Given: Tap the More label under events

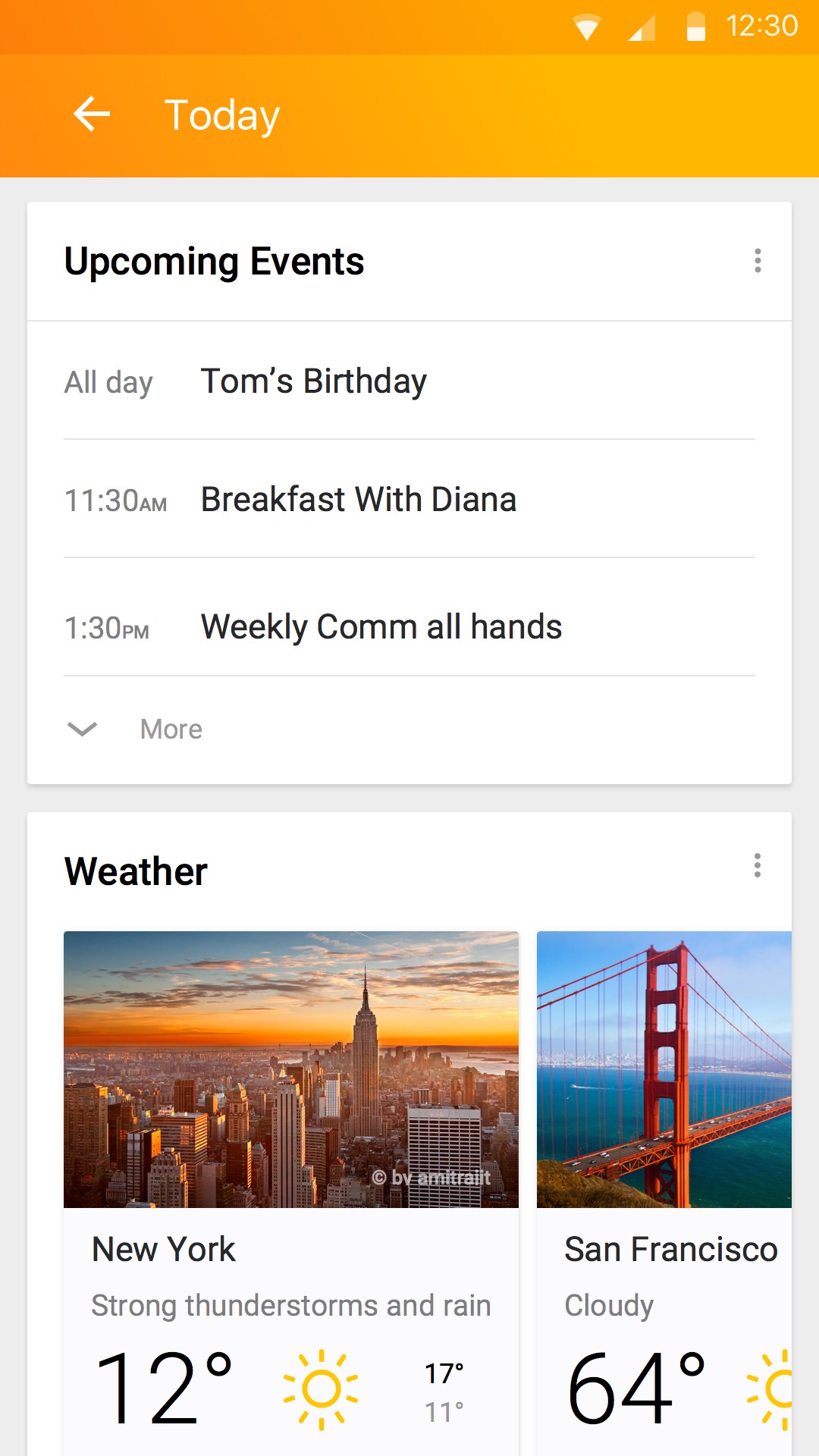Looking at the screenshot, I should 171,730.
